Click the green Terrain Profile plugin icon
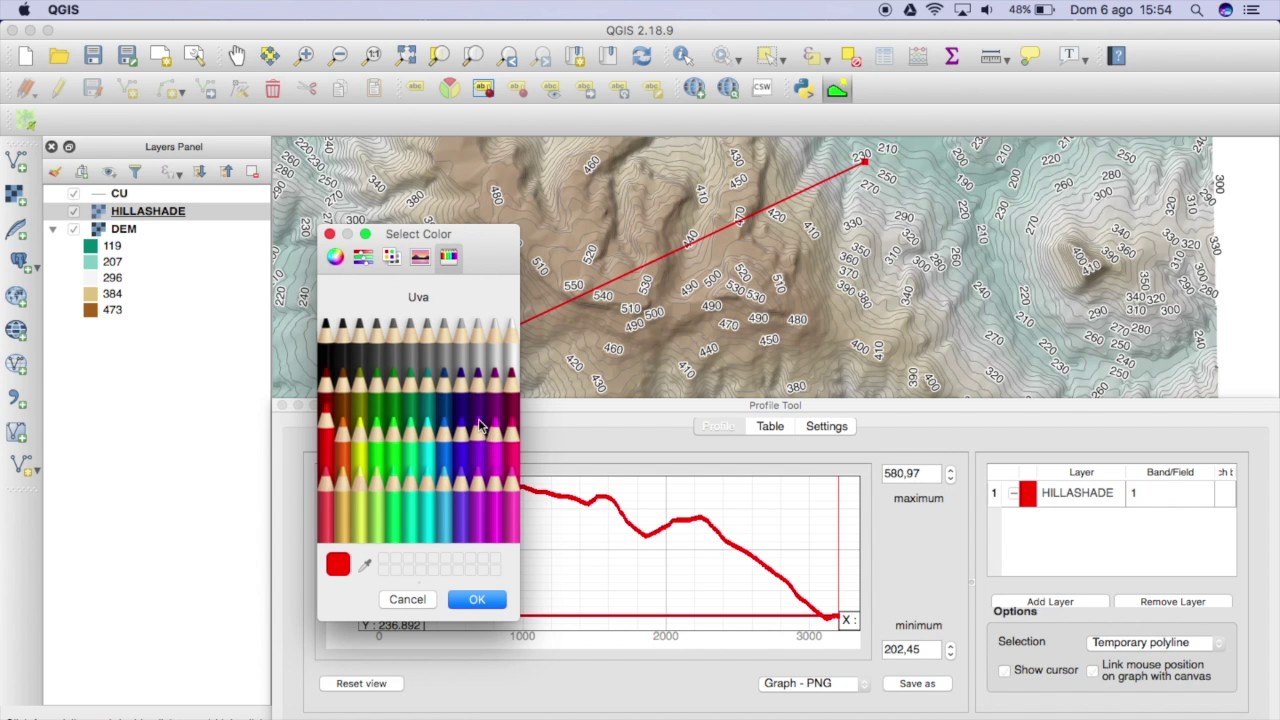Screen dimensions: 1280x720 (837, 89)
